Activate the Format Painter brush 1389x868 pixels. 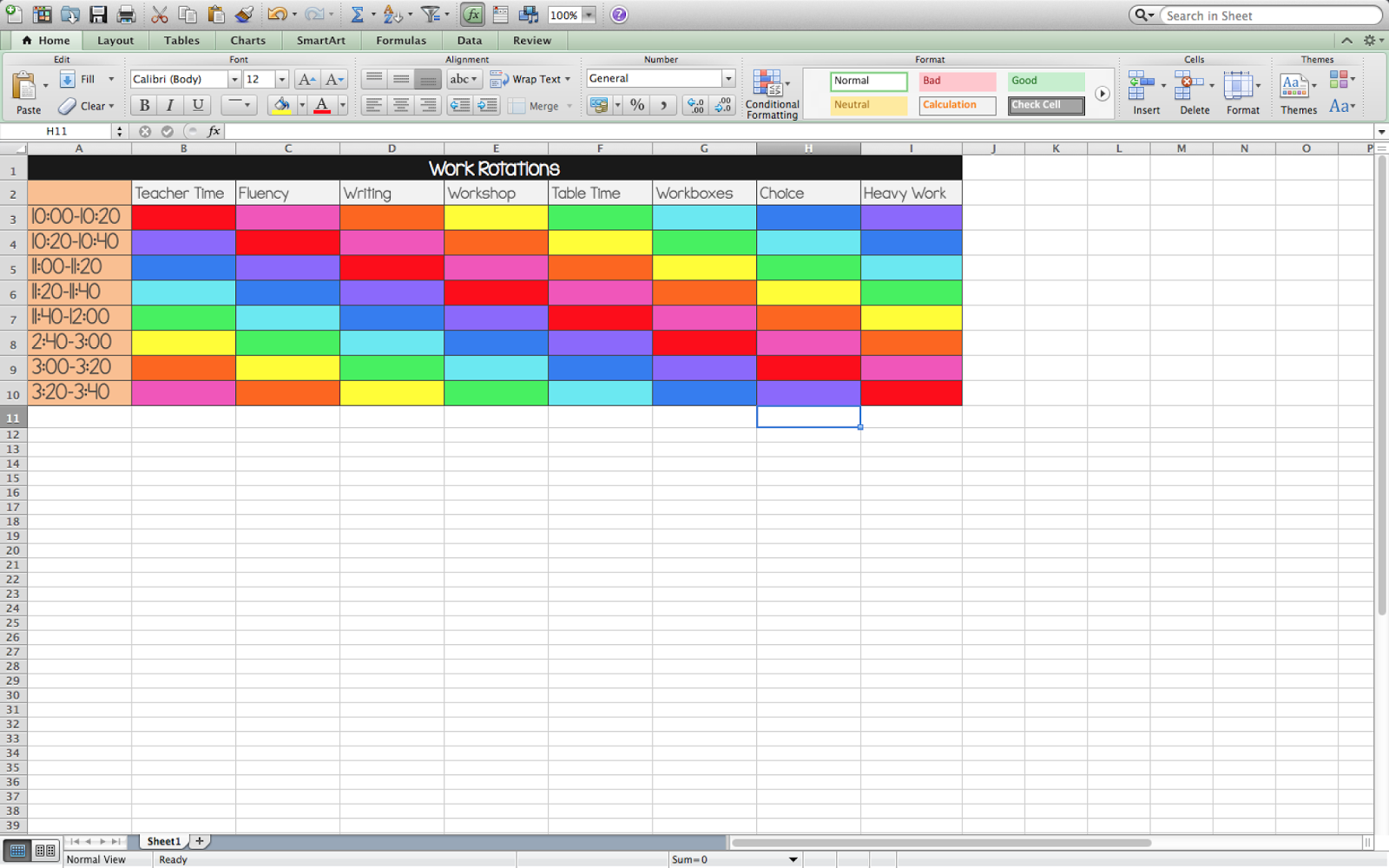[244, 15]
